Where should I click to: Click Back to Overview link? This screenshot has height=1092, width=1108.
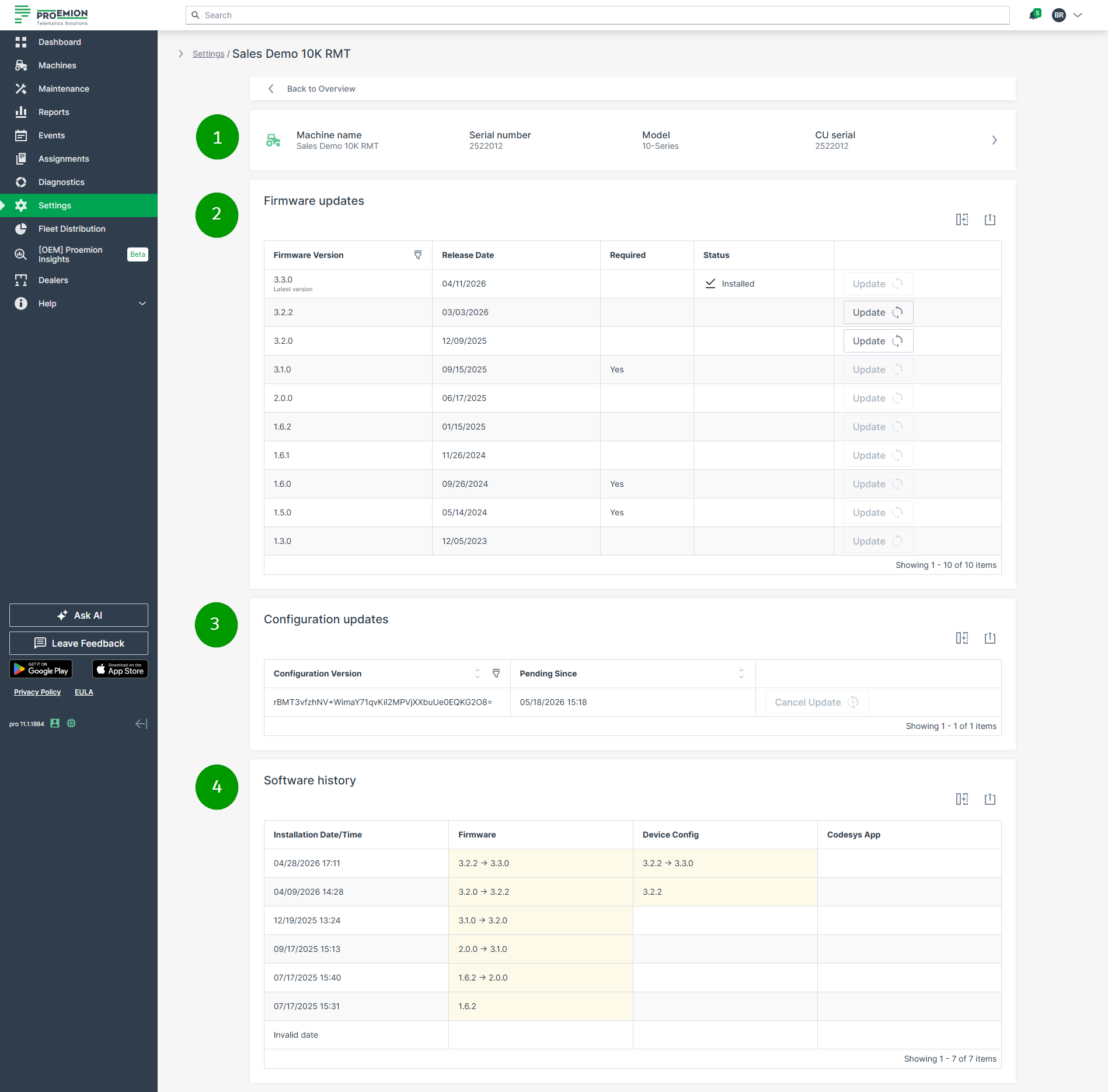[x=320, y=89]
